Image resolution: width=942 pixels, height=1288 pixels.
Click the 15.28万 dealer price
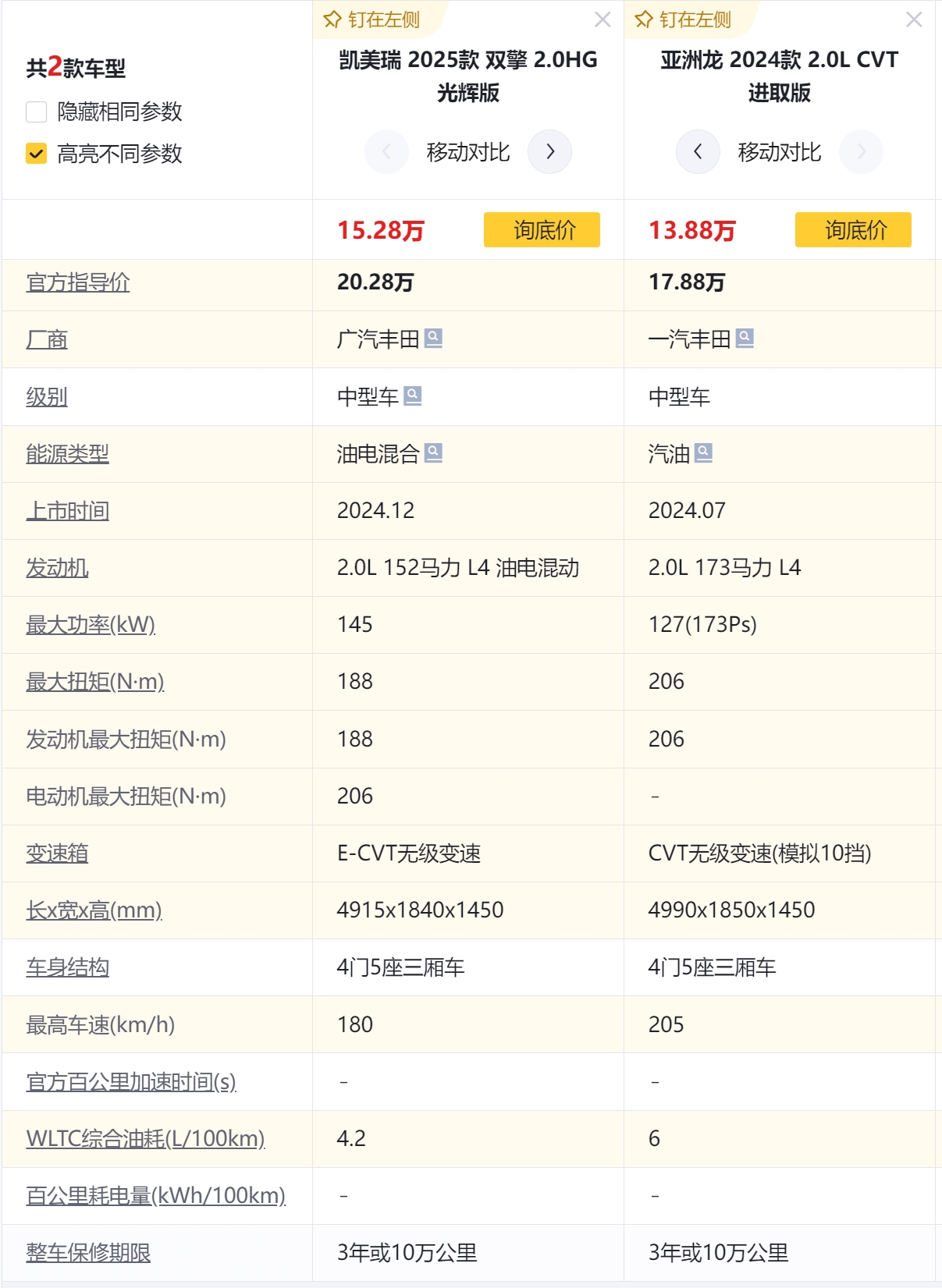(x=381, y=230)
